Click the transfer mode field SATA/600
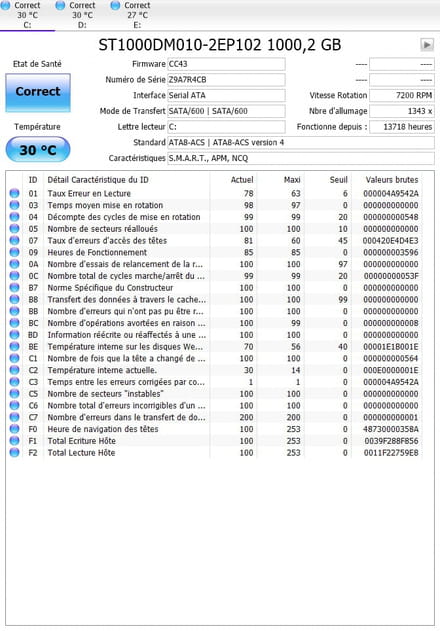This screenshot has width=440, height=631. coord(226,111)
